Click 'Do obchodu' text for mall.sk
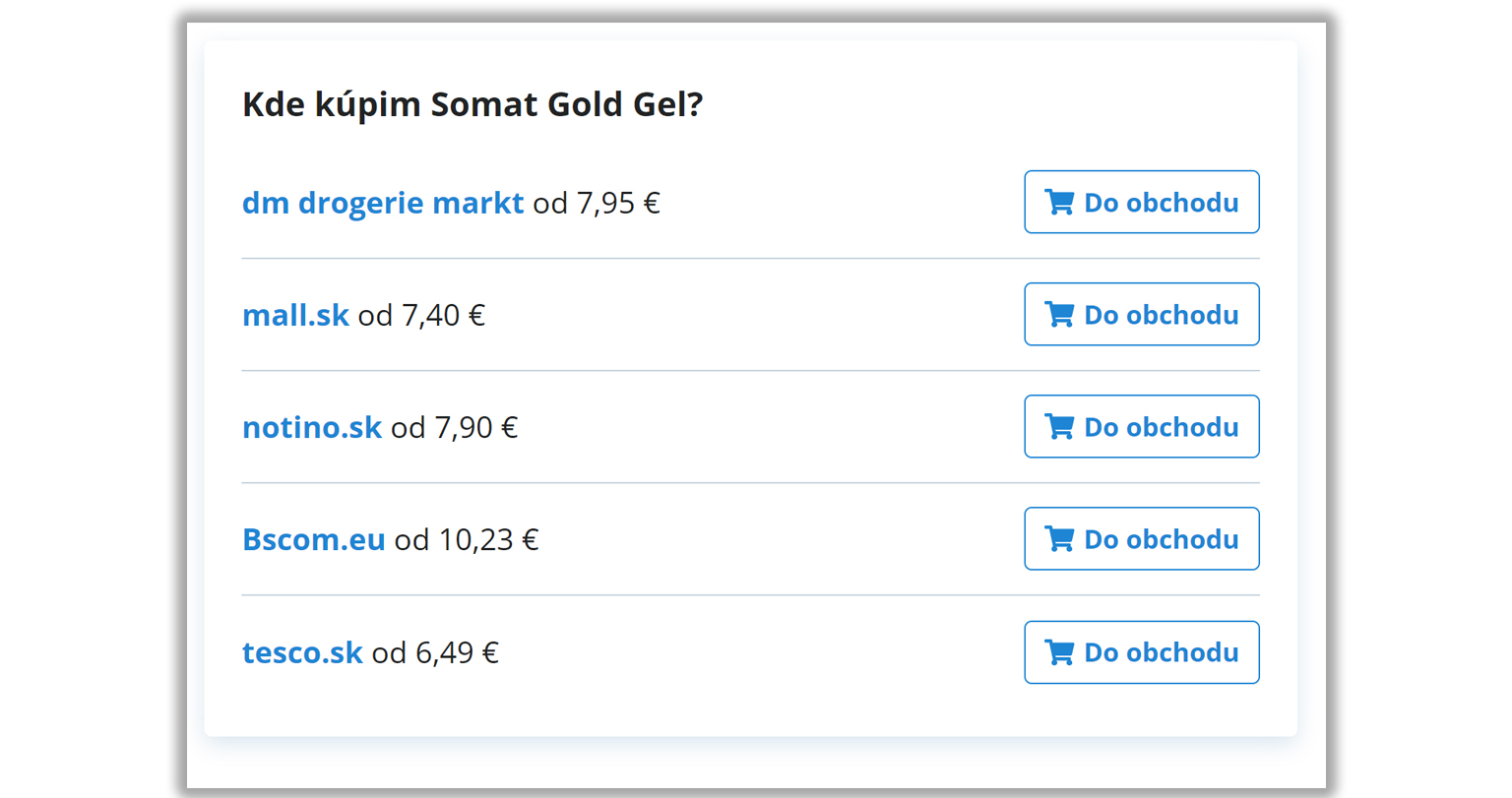The width and height of the screenshot is (1512, 798). point(1162,315)
